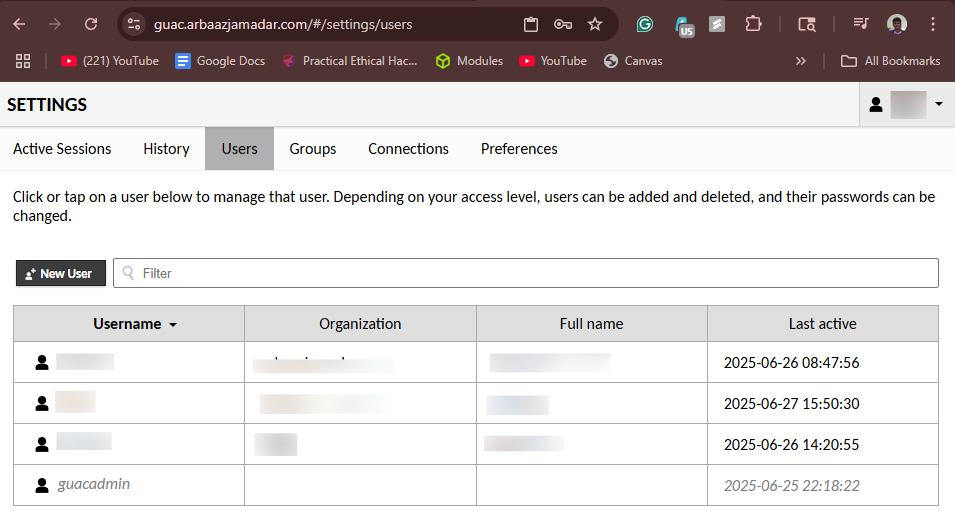Screen dimensions: 955x512
Task: Open the logged-in user account dropdown
Action: click(x=906, y=104)
